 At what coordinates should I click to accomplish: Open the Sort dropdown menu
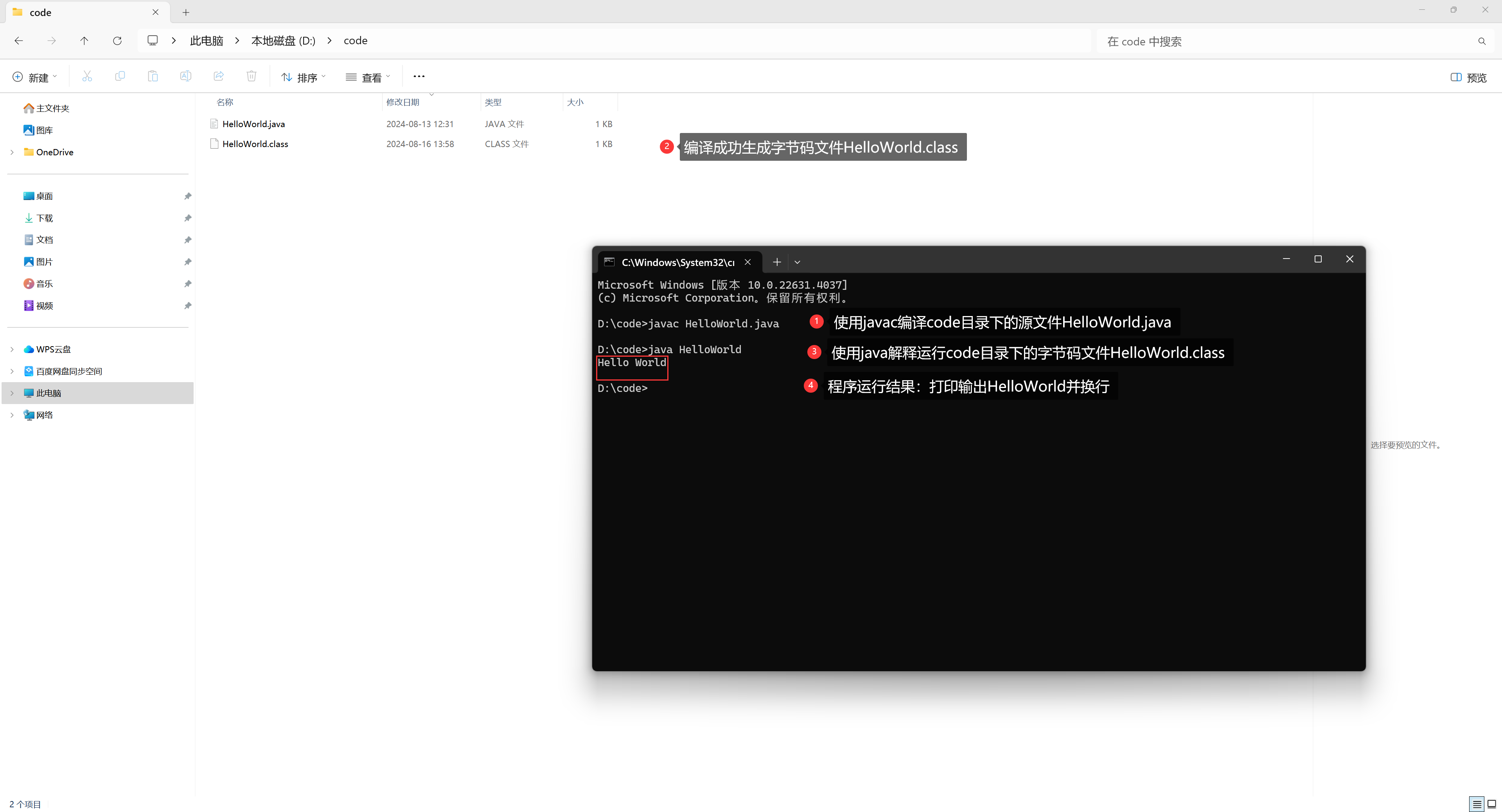coord(303,77)
